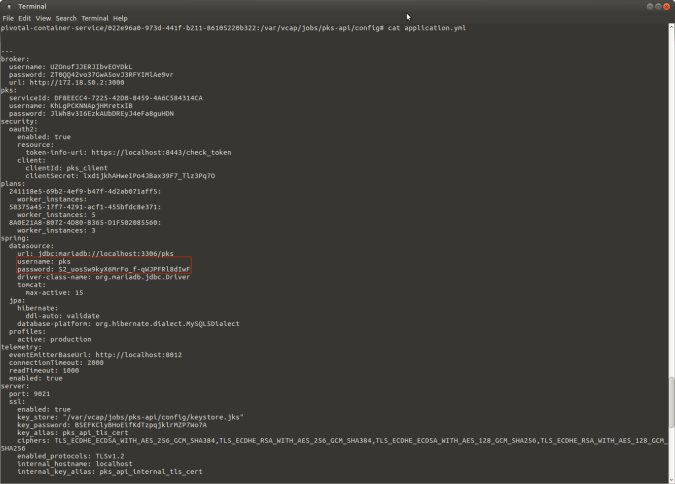
Task: Minimize the Terminal window
Action: click(650, 6)
